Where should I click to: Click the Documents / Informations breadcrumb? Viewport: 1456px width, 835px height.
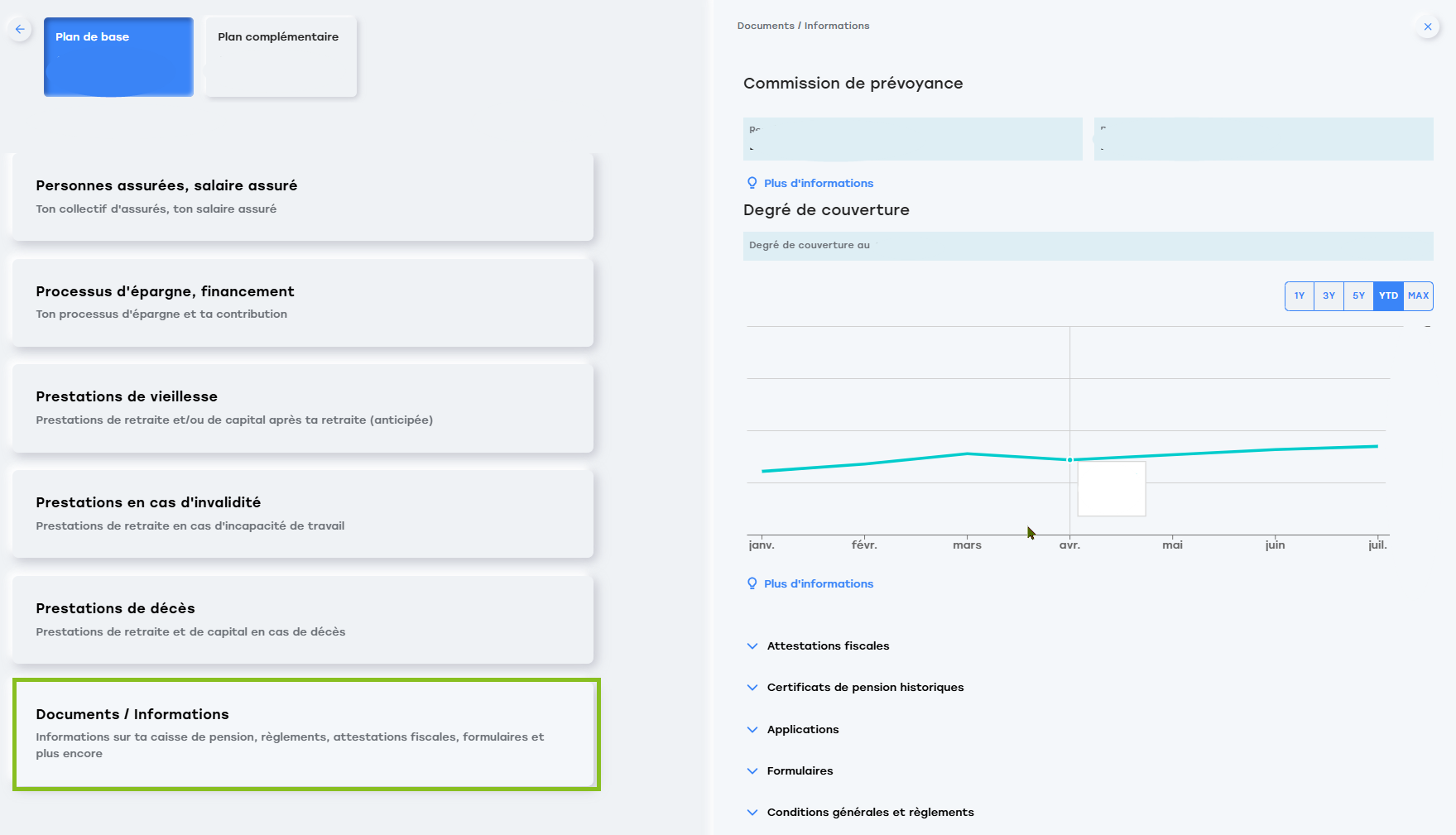[803, 26]
